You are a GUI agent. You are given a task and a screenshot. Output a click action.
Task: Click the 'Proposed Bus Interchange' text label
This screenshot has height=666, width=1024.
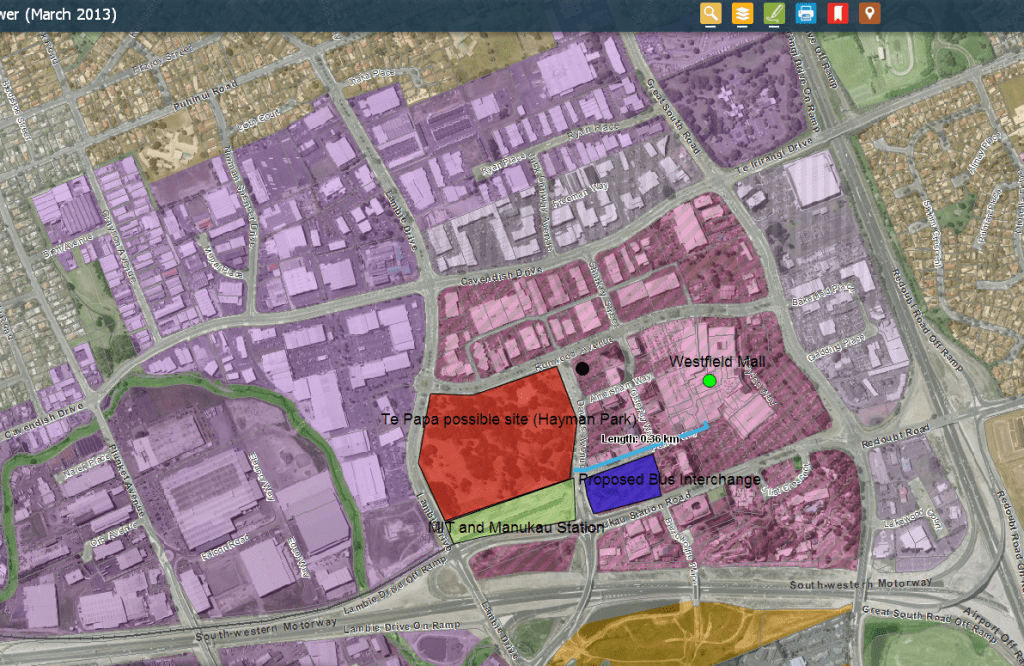pos(670,479)
